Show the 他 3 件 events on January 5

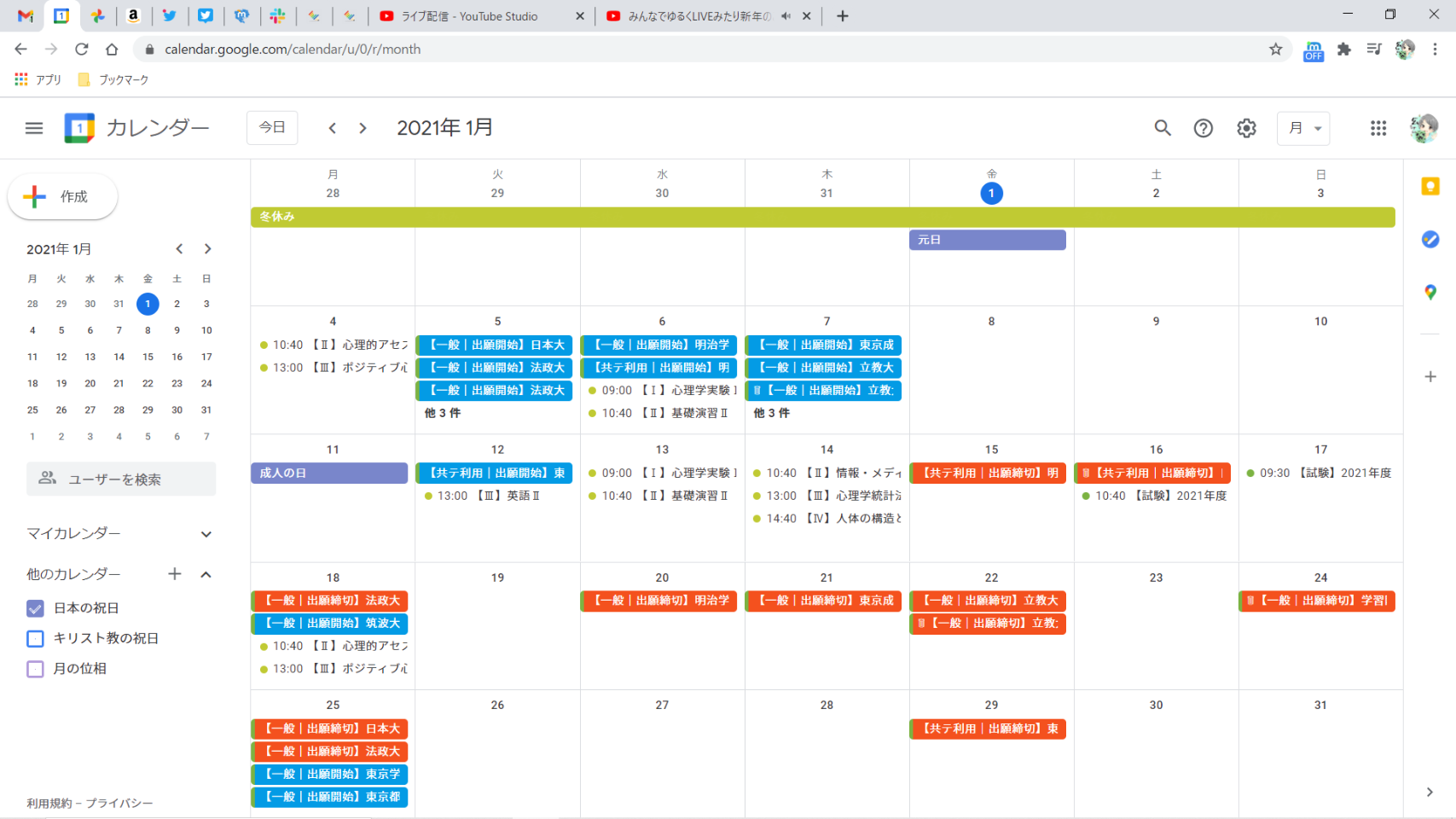pyautogui.click(x=443, y=413)
